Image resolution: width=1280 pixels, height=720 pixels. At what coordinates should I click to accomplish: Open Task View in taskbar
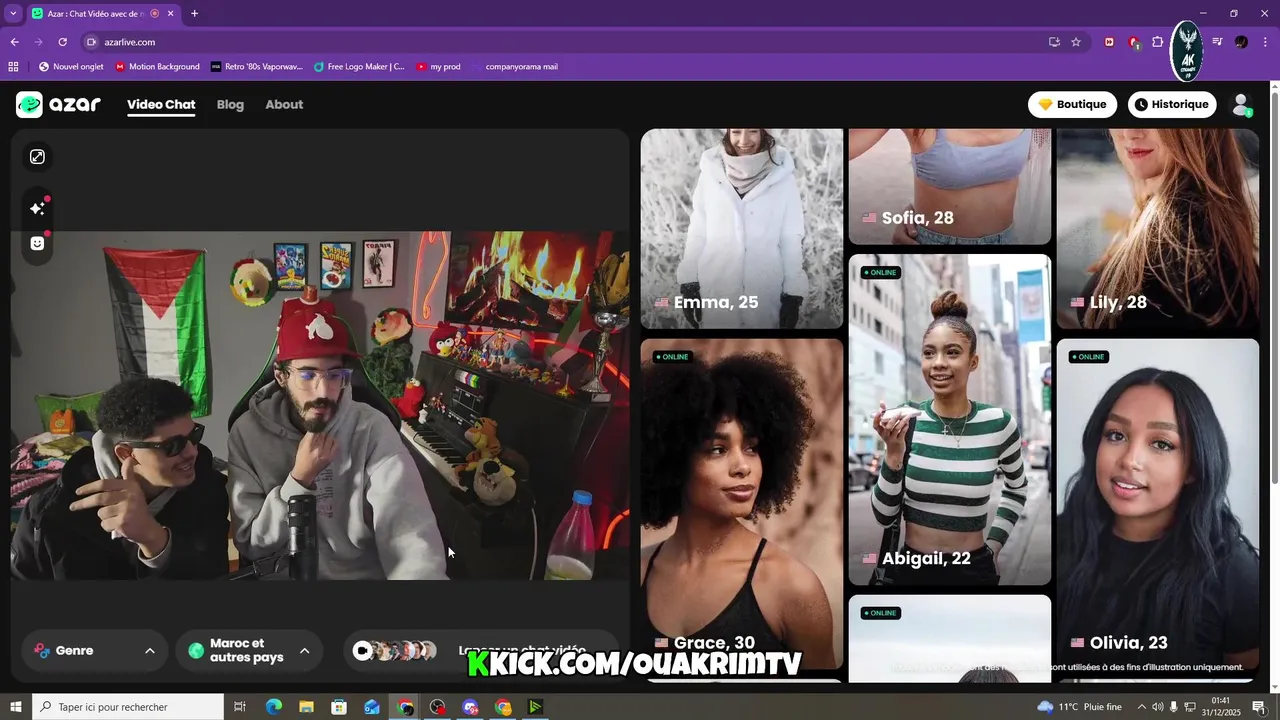point(240,707)
